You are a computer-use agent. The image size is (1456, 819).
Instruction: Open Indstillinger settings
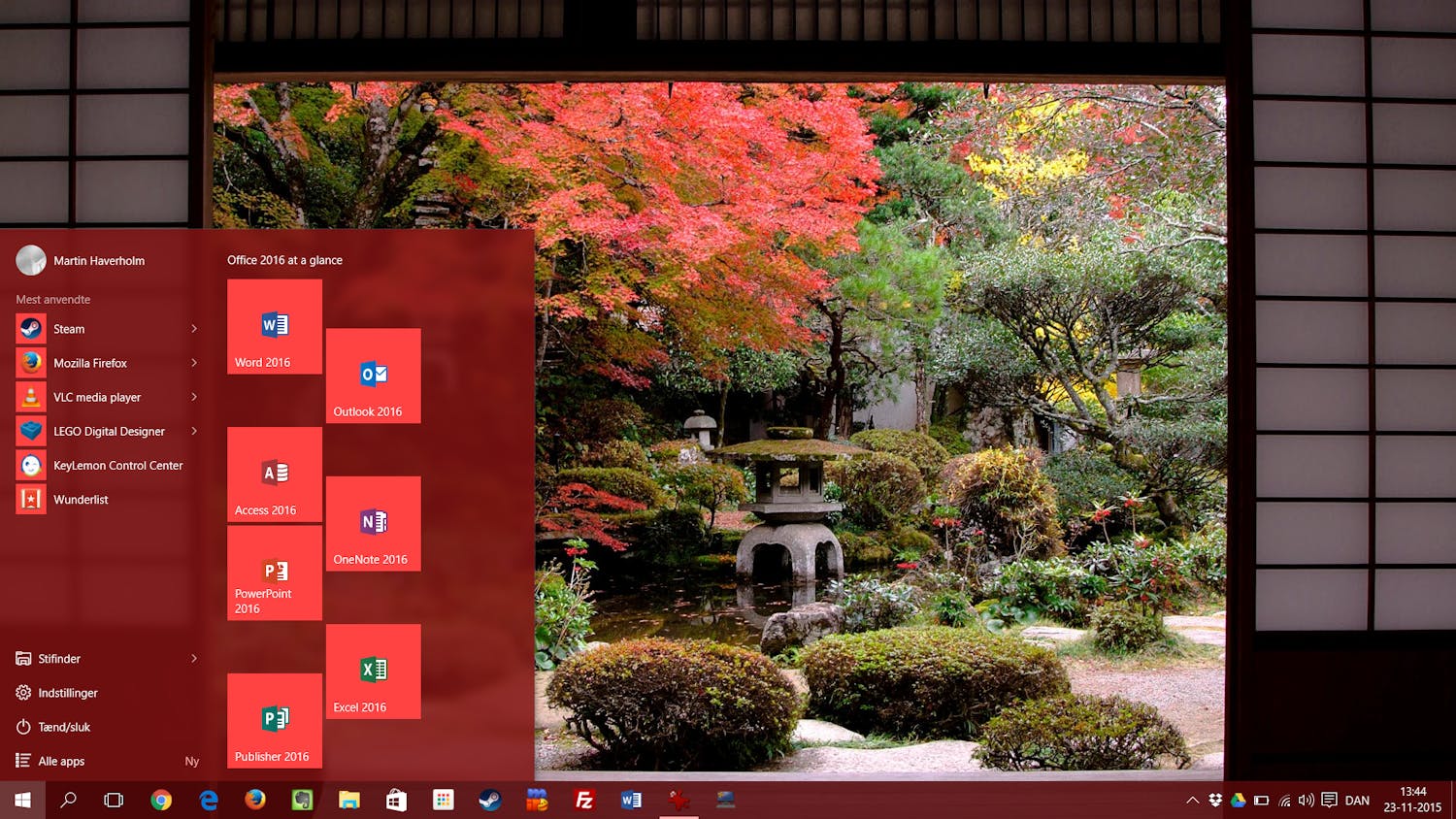point(67,692)
